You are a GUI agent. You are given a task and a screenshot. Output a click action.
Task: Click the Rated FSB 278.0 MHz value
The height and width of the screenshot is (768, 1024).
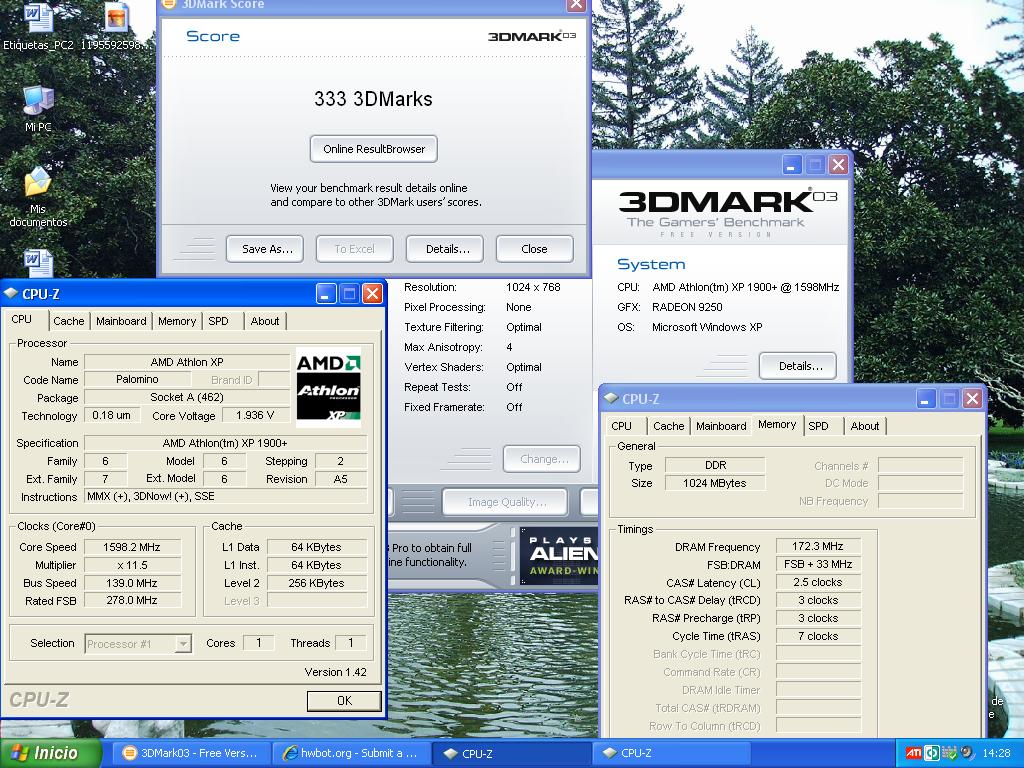coord(132,600)
